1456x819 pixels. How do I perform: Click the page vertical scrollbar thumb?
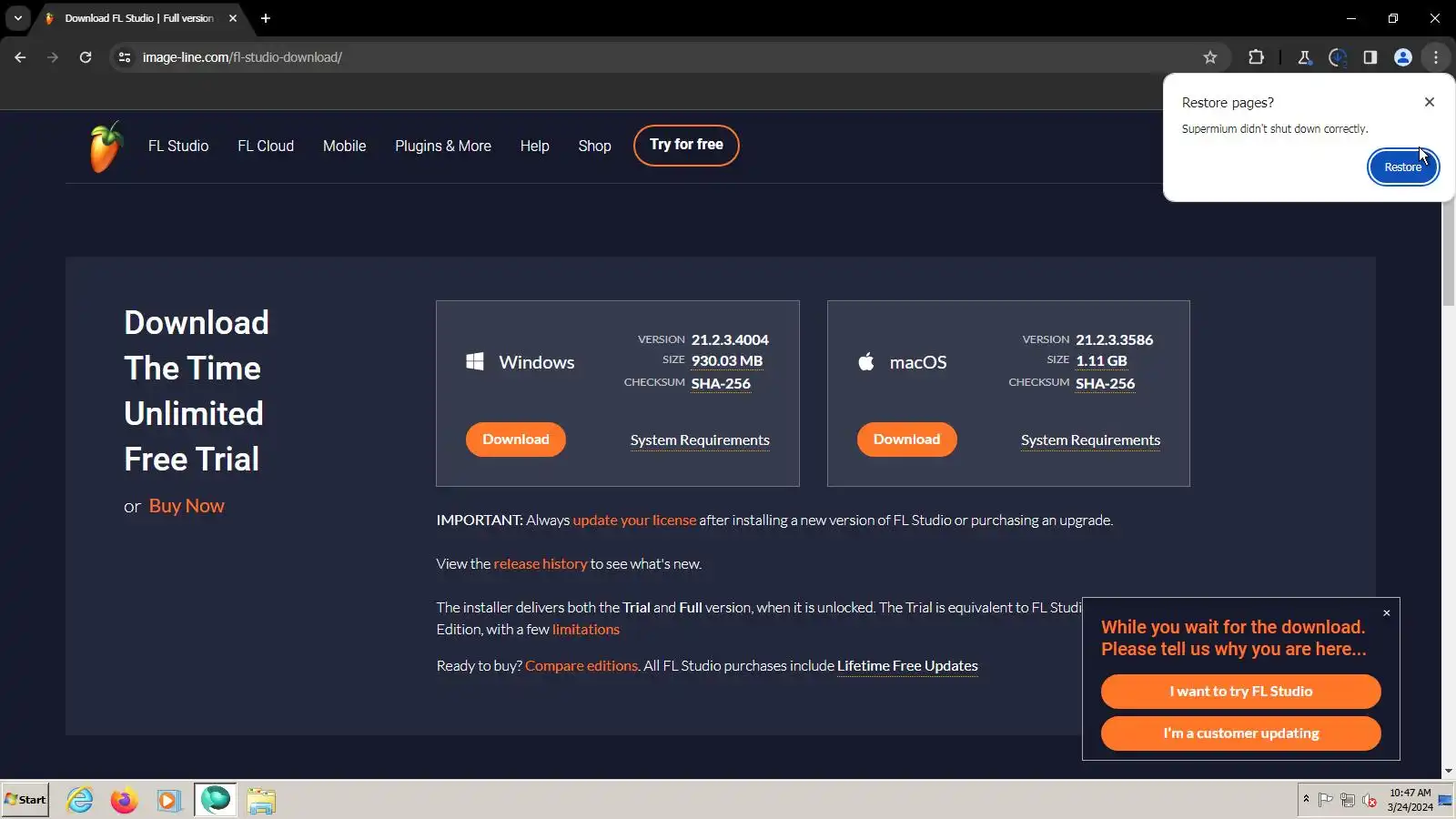pos(1448,252)
